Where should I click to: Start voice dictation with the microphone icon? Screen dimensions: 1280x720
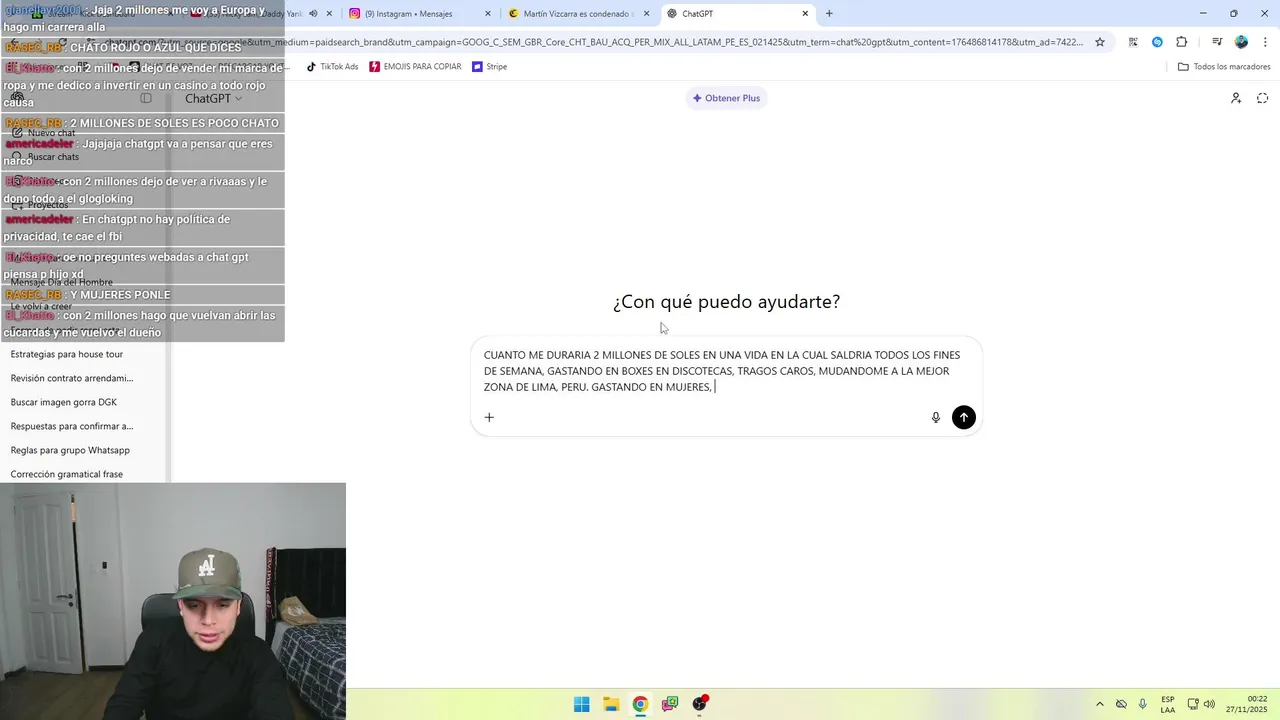pyautogui.click(x=936, y=418)
